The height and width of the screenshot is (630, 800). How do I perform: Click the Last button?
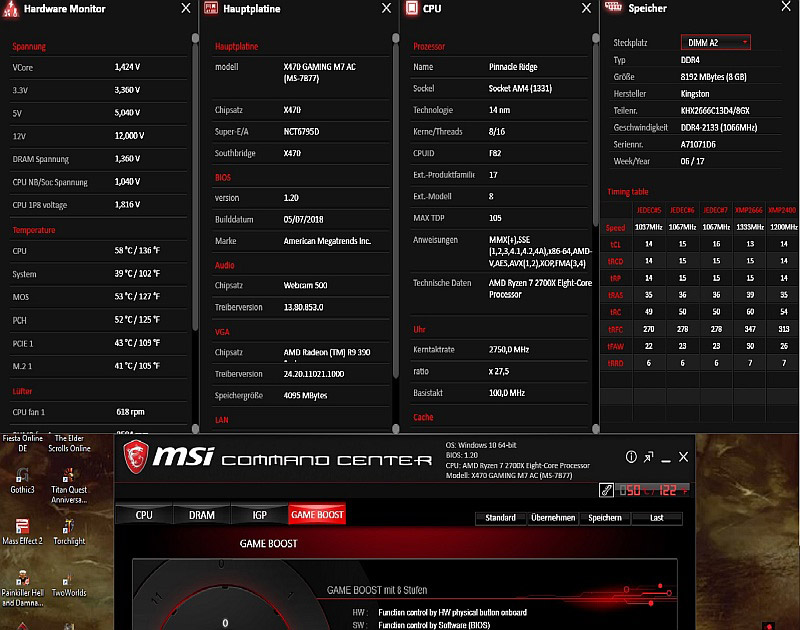click(657, 518)
